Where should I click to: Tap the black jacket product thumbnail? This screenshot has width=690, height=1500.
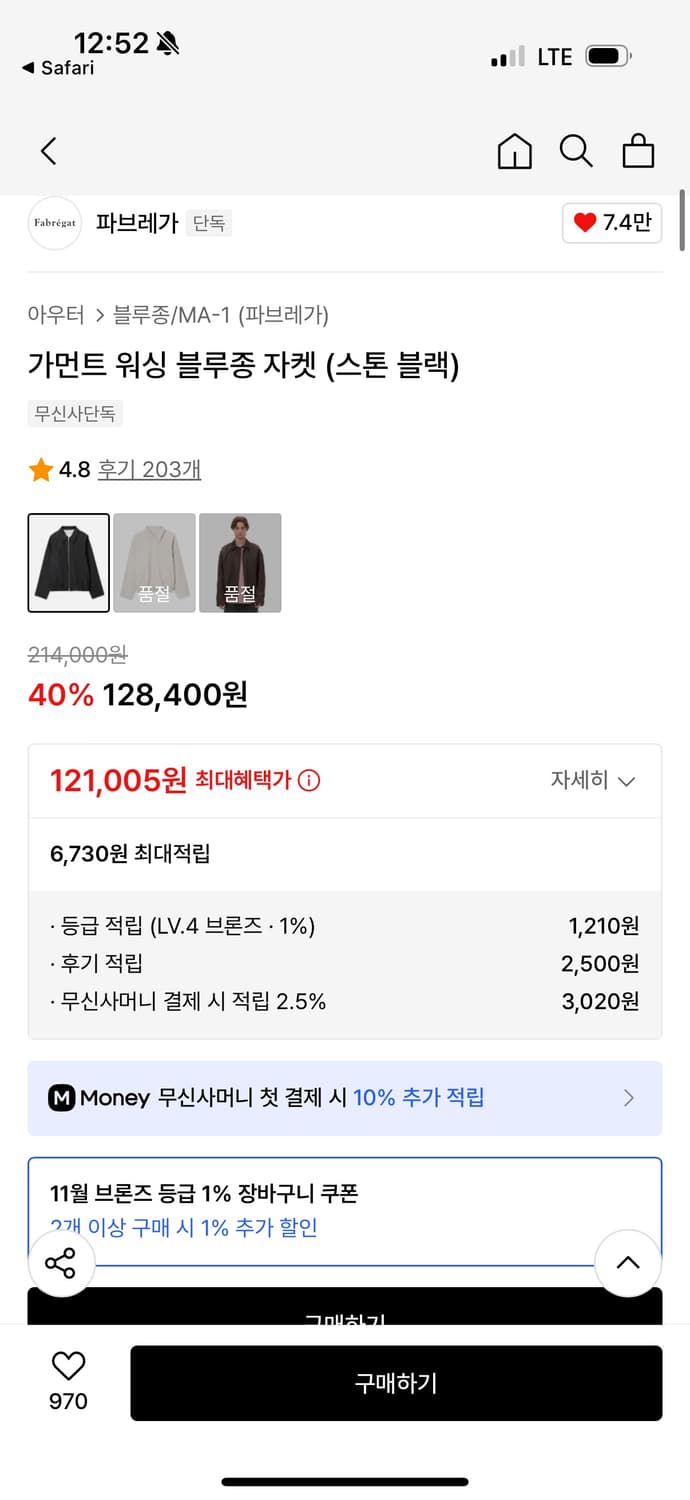(68, 562)
